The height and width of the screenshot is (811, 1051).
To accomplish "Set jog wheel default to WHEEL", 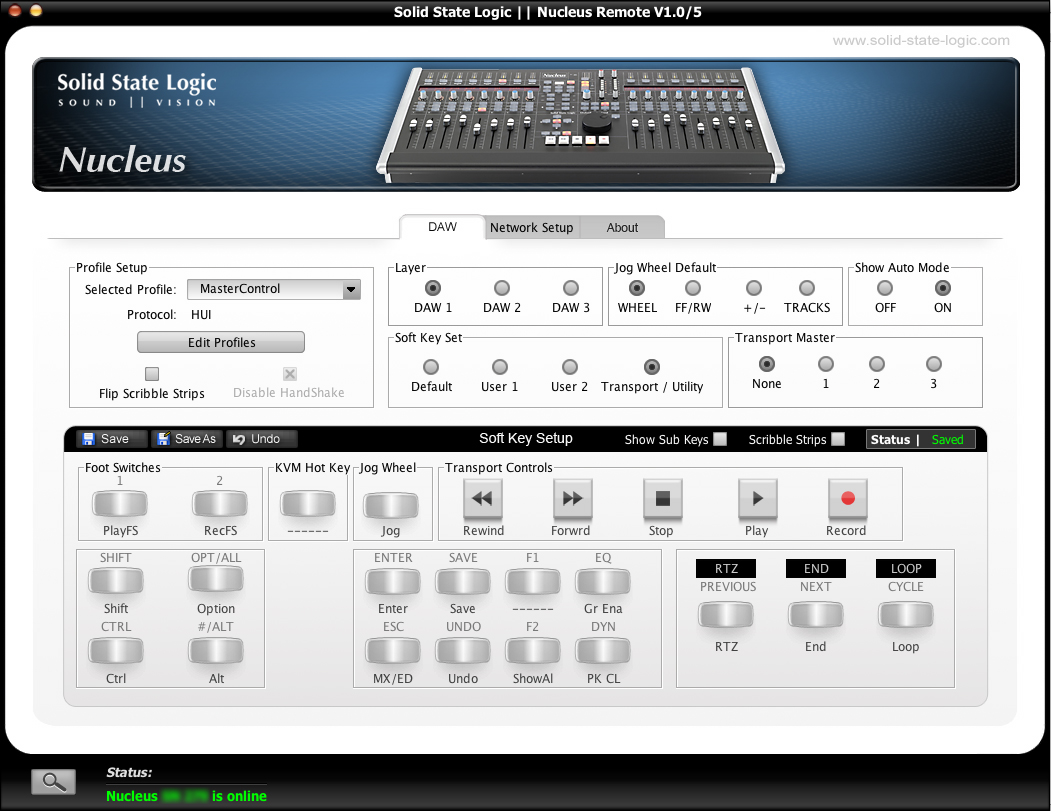I will tap(637, 288).
